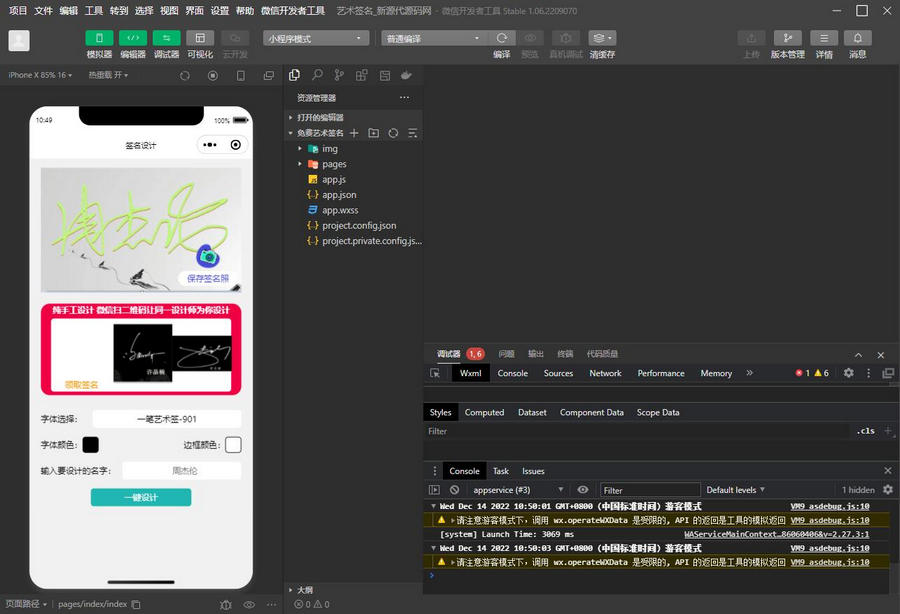This screenshot has width=900, height=614.
Task: Click the black 字体颜色 color swatch
Action: tap(90, 444)
